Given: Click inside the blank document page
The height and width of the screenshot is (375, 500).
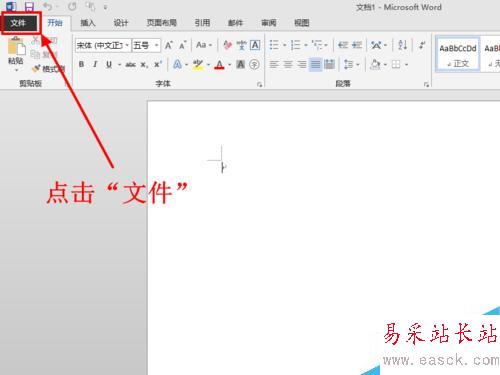Looking at the screenshot, I should tap(323, 237).
